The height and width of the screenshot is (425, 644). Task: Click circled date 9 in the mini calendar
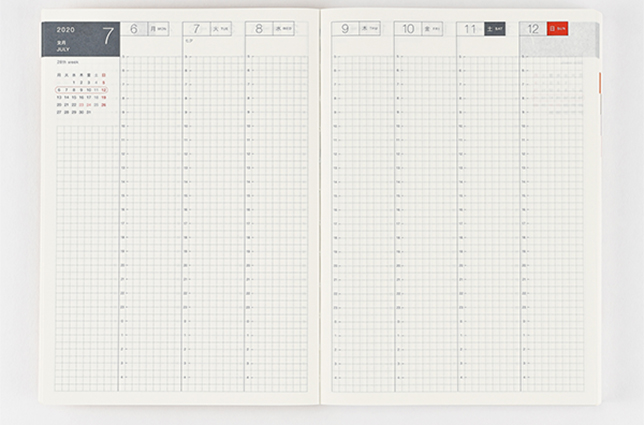[81, 90]
